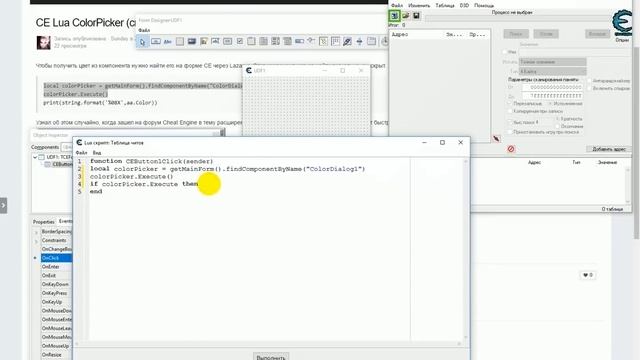Click the До stop address field
The image size is (640, 360).
coord(552,96)
